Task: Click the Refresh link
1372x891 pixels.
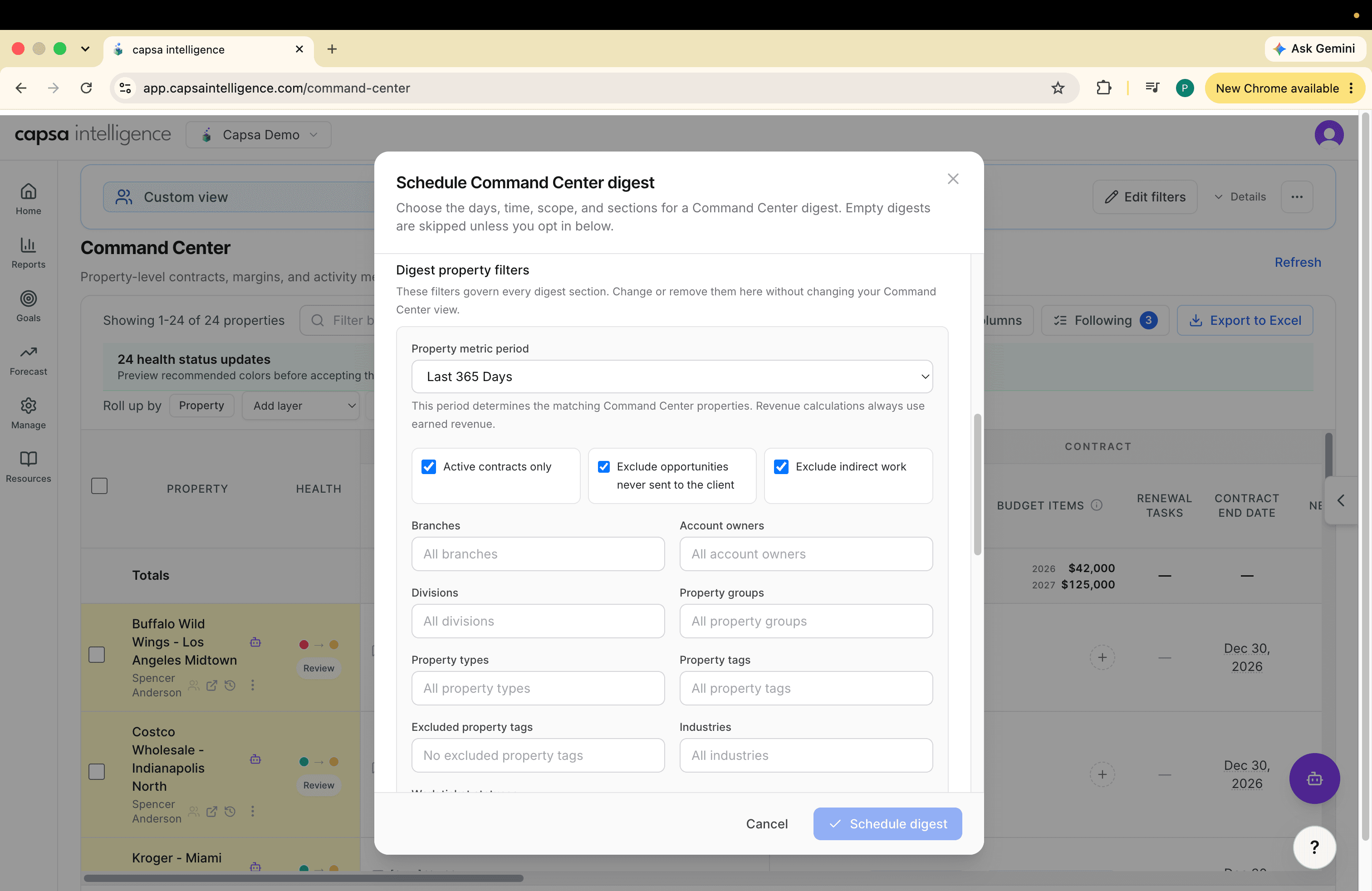Action: coord(1298,262)
